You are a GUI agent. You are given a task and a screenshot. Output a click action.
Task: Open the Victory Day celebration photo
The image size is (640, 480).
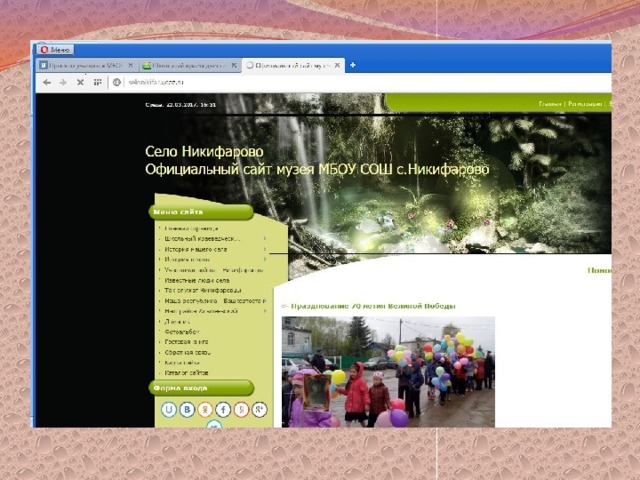(x=388, y=371)
